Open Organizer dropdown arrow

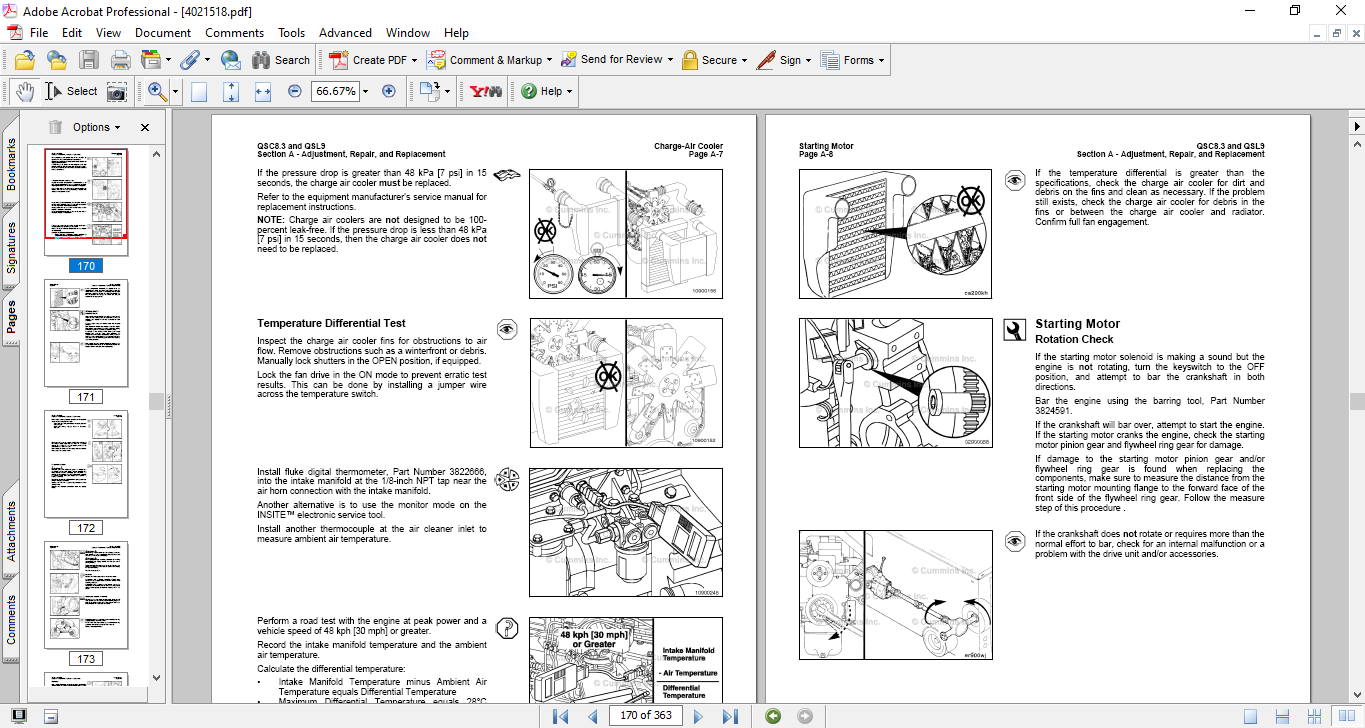click(x=168, y=60)
